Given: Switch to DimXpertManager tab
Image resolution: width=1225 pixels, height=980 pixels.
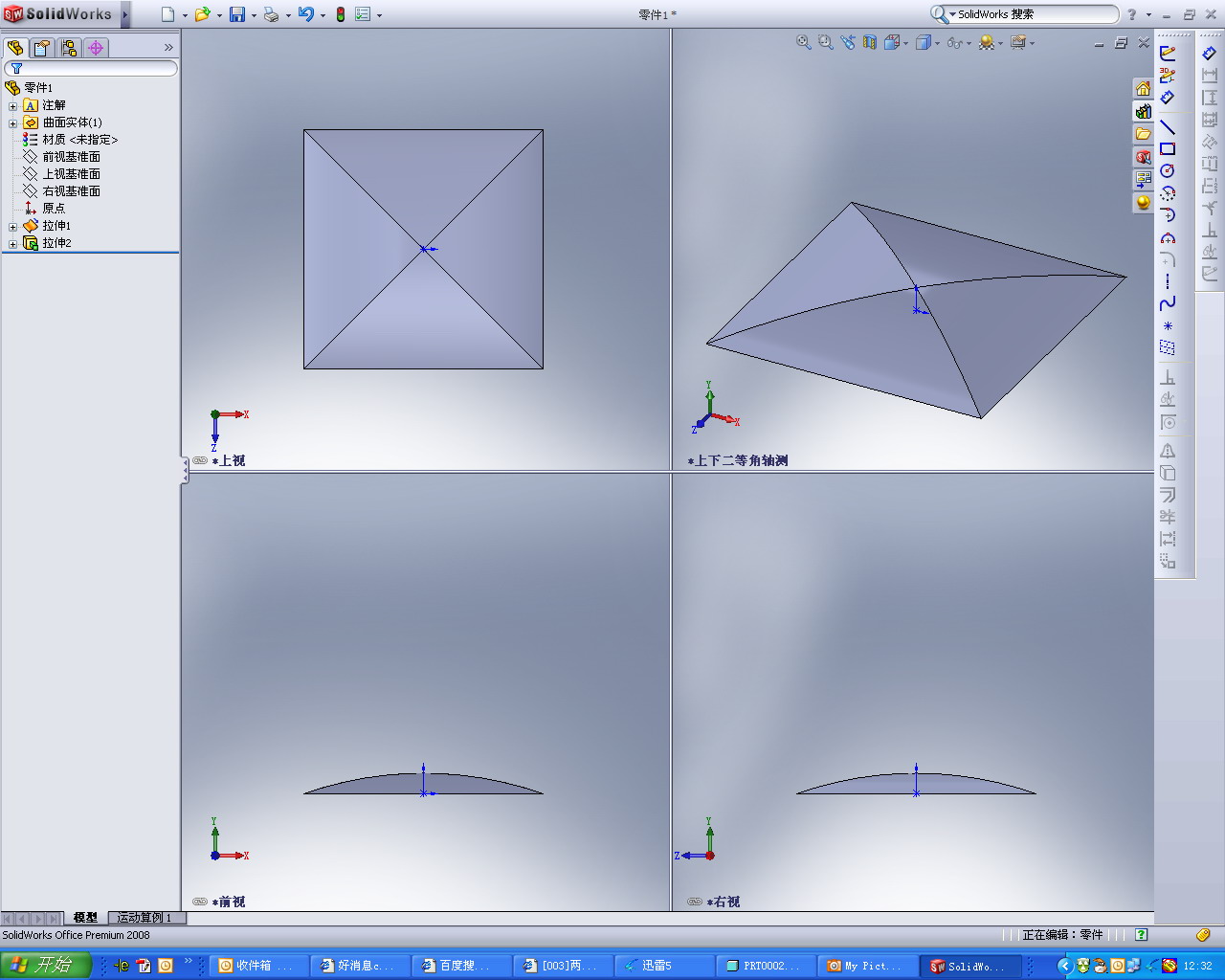Looking at the screenshot, I should (x=96, y=48).
